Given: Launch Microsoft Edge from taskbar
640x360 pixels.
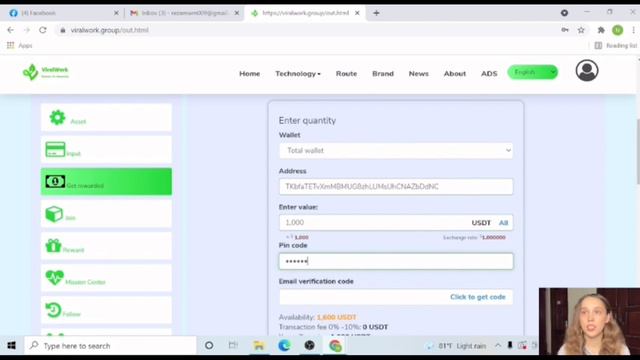Looking at the screenshot, I should pyautogui.click(x=284, y=346).
